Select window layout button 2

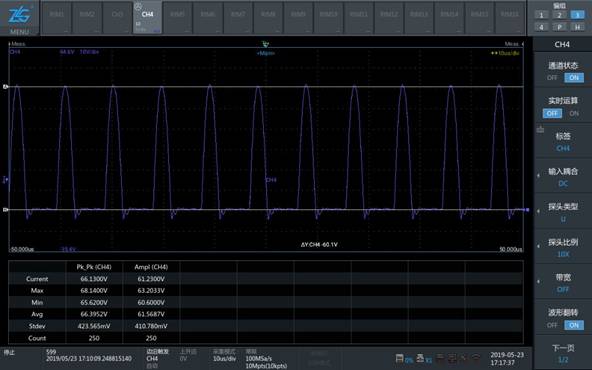(x=559, y=15)
